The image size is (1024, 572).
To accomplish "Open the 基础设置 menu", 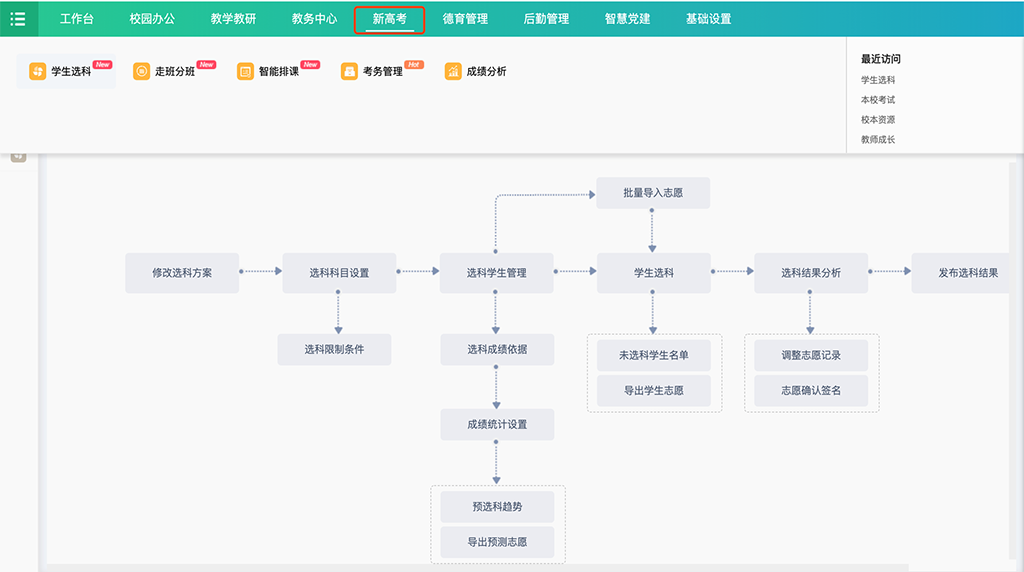I will tap(708, 19).
